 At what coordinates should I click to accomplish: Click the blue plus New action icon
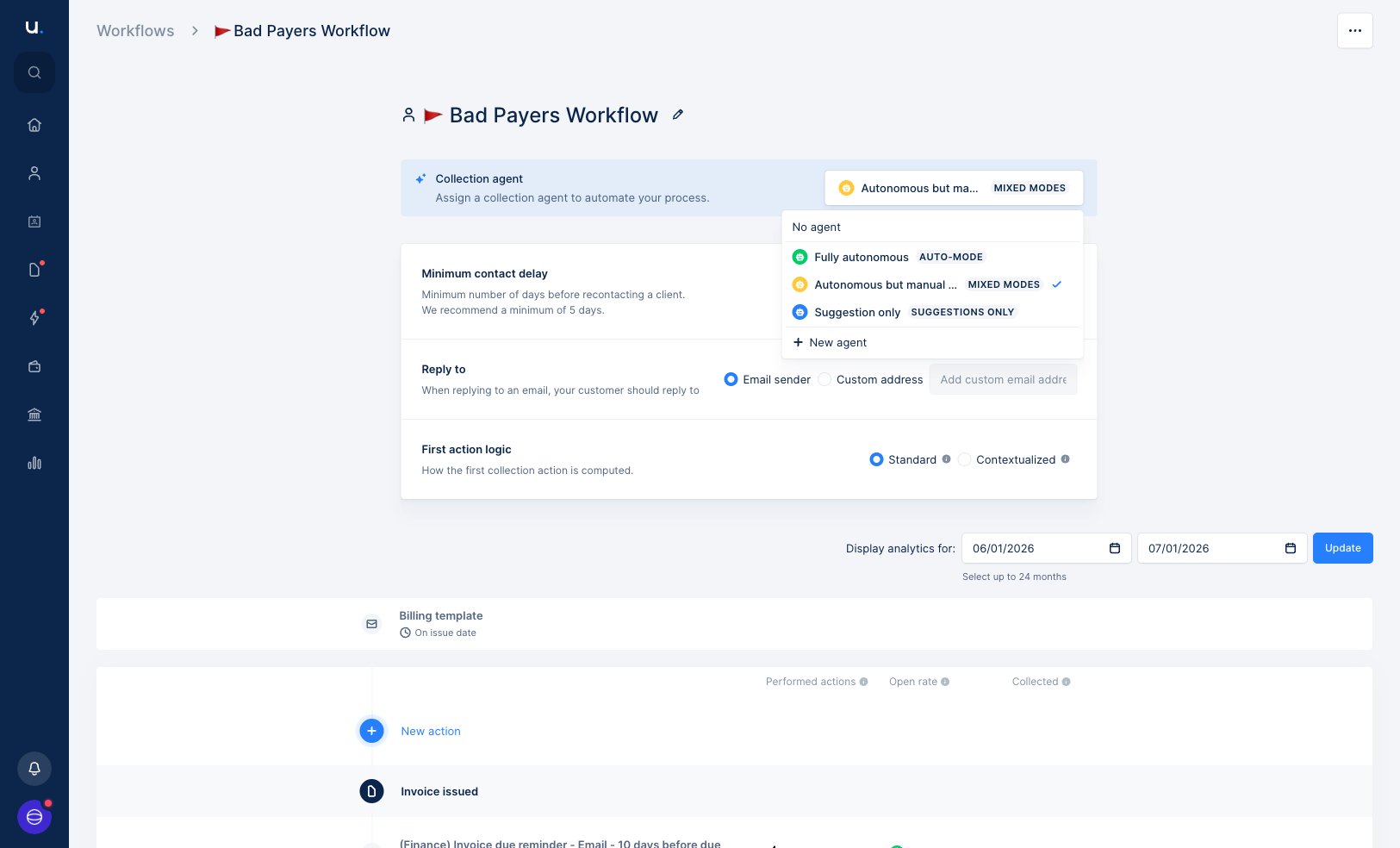point(371,731)
